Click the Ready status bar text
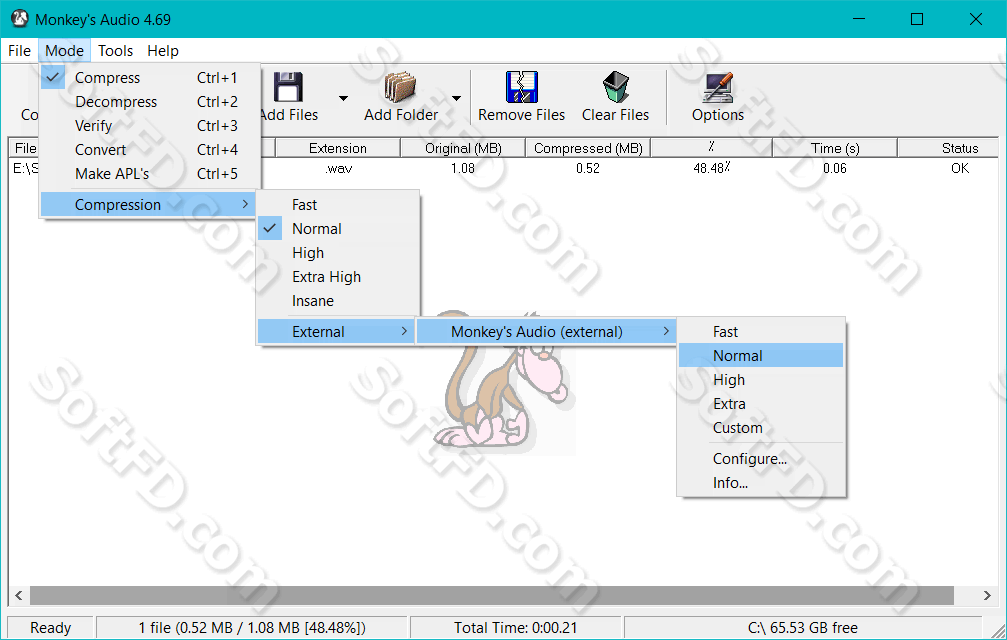Image resolution: width=1007 pixels, height=640 pixels. pyautogui.click(x=51, y=628)
